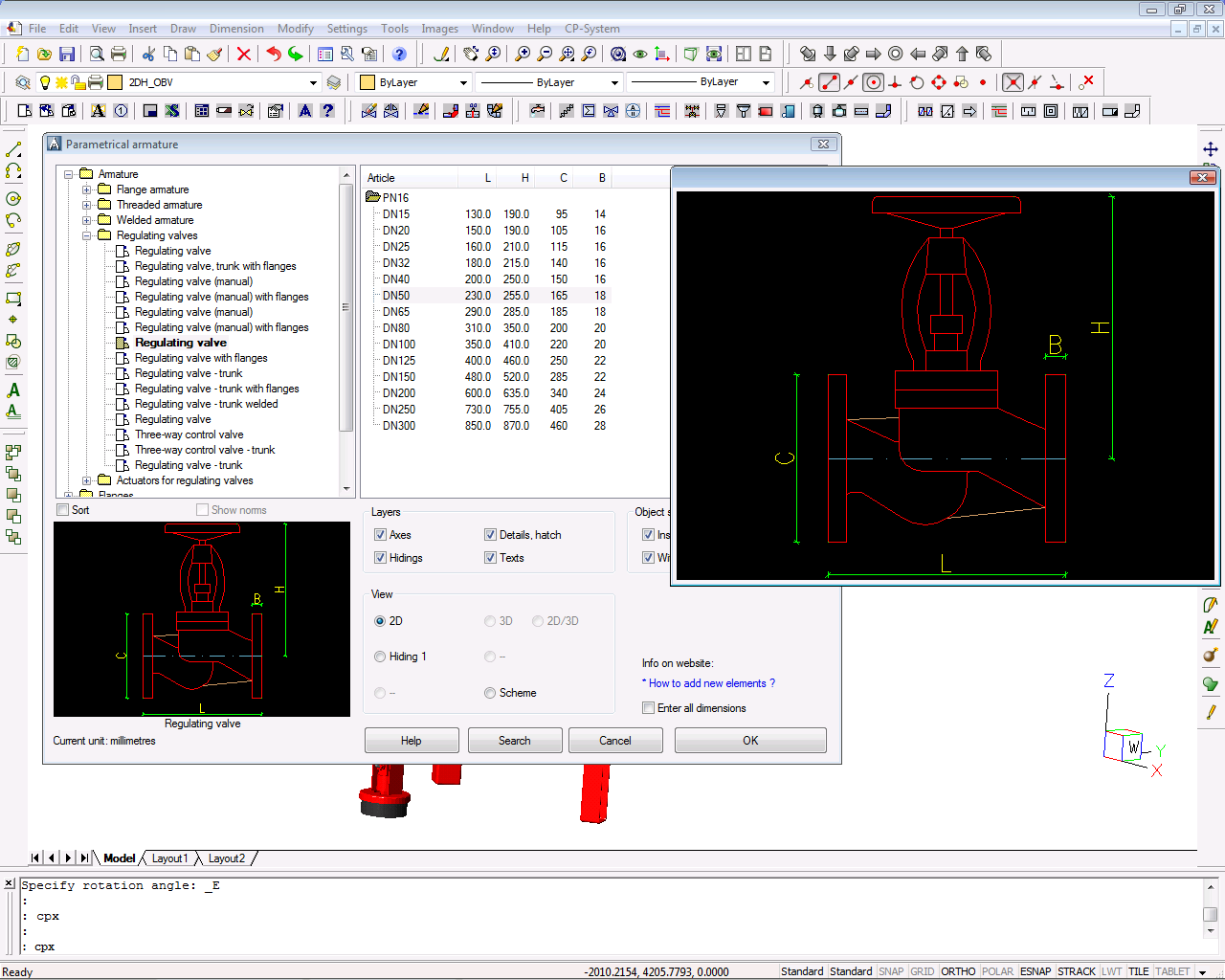Select the Scheme radio button
The width and height of the screenshot is (1225, 980).
pyautogui.click(x=490, y=693)
